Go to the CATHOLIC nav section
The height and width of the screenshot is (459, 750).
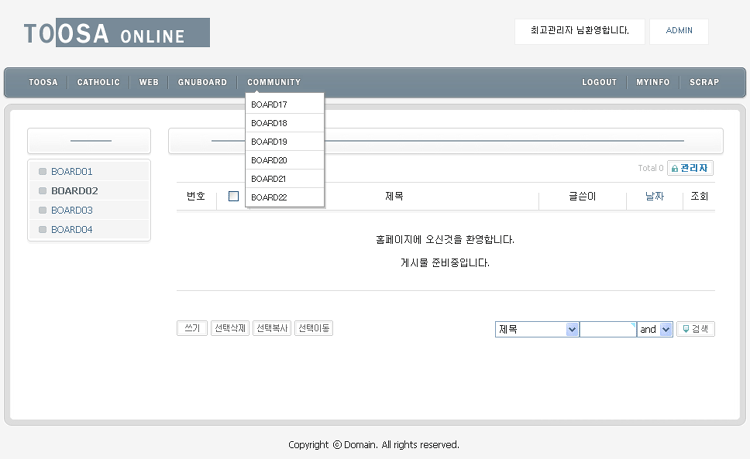pos(98,82)
